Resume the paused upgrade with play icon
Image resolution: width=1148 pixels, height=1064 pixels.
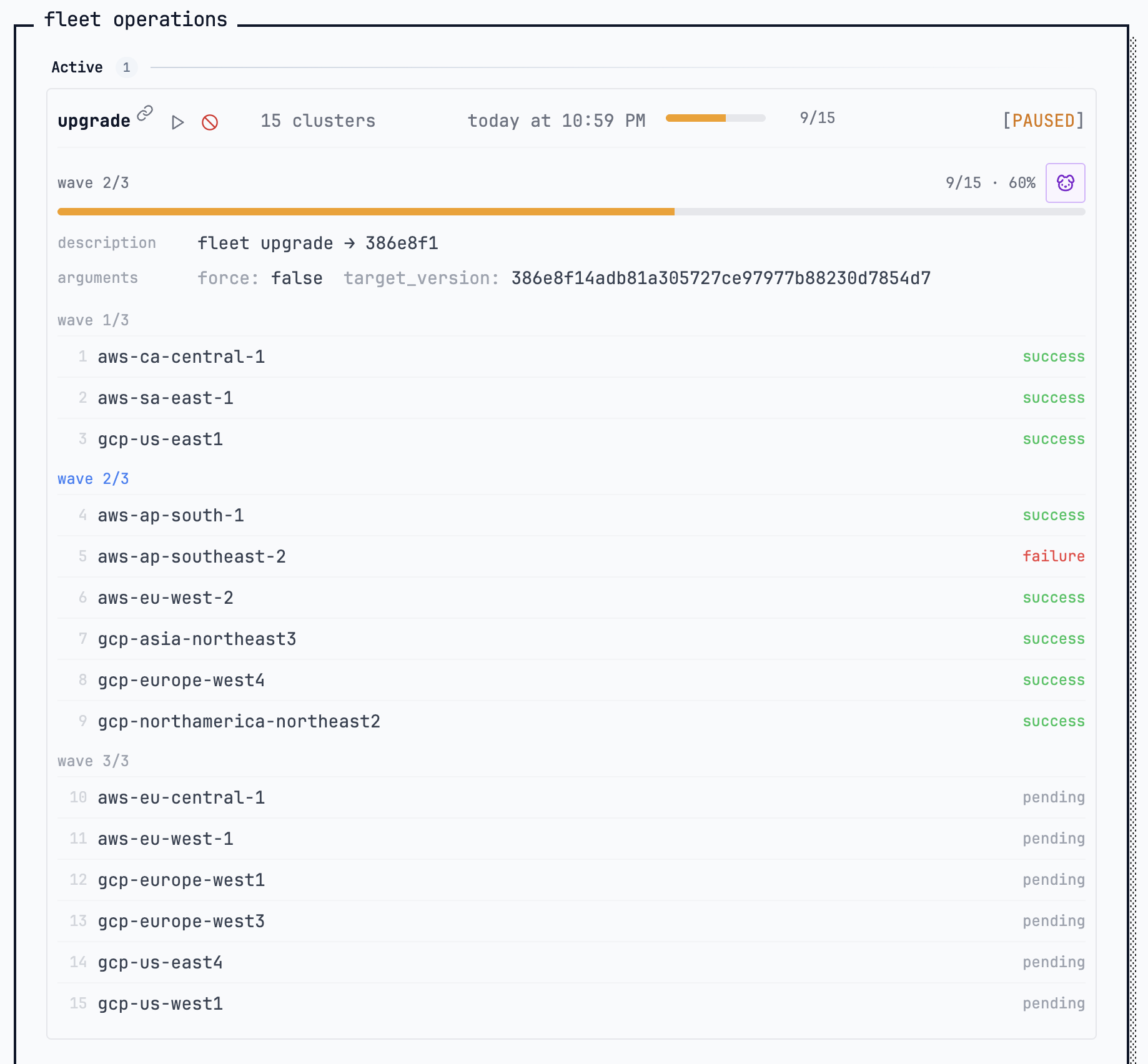(178, 122)
